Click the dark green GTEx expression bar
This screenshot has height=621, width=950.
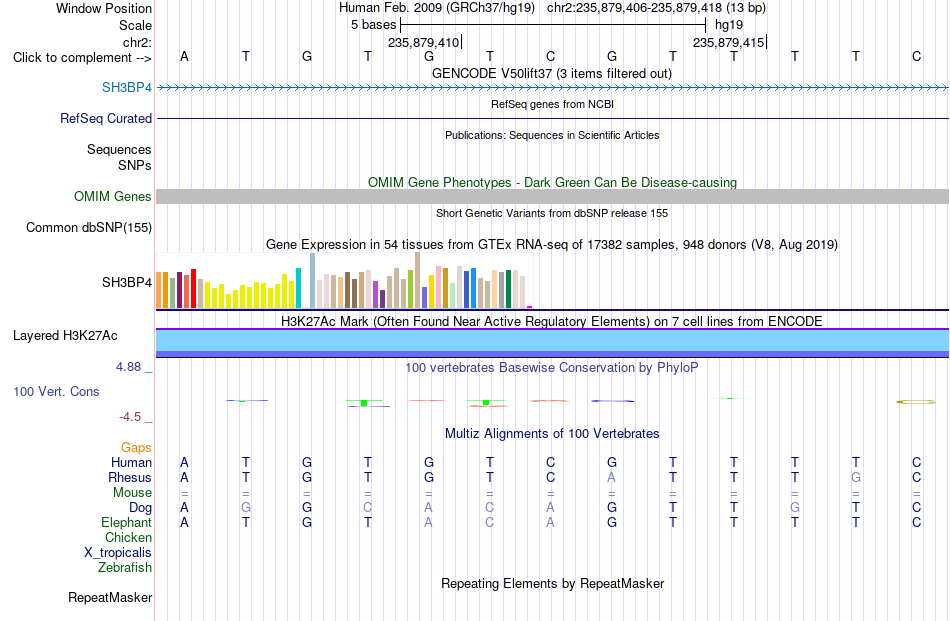coord(508,289)
